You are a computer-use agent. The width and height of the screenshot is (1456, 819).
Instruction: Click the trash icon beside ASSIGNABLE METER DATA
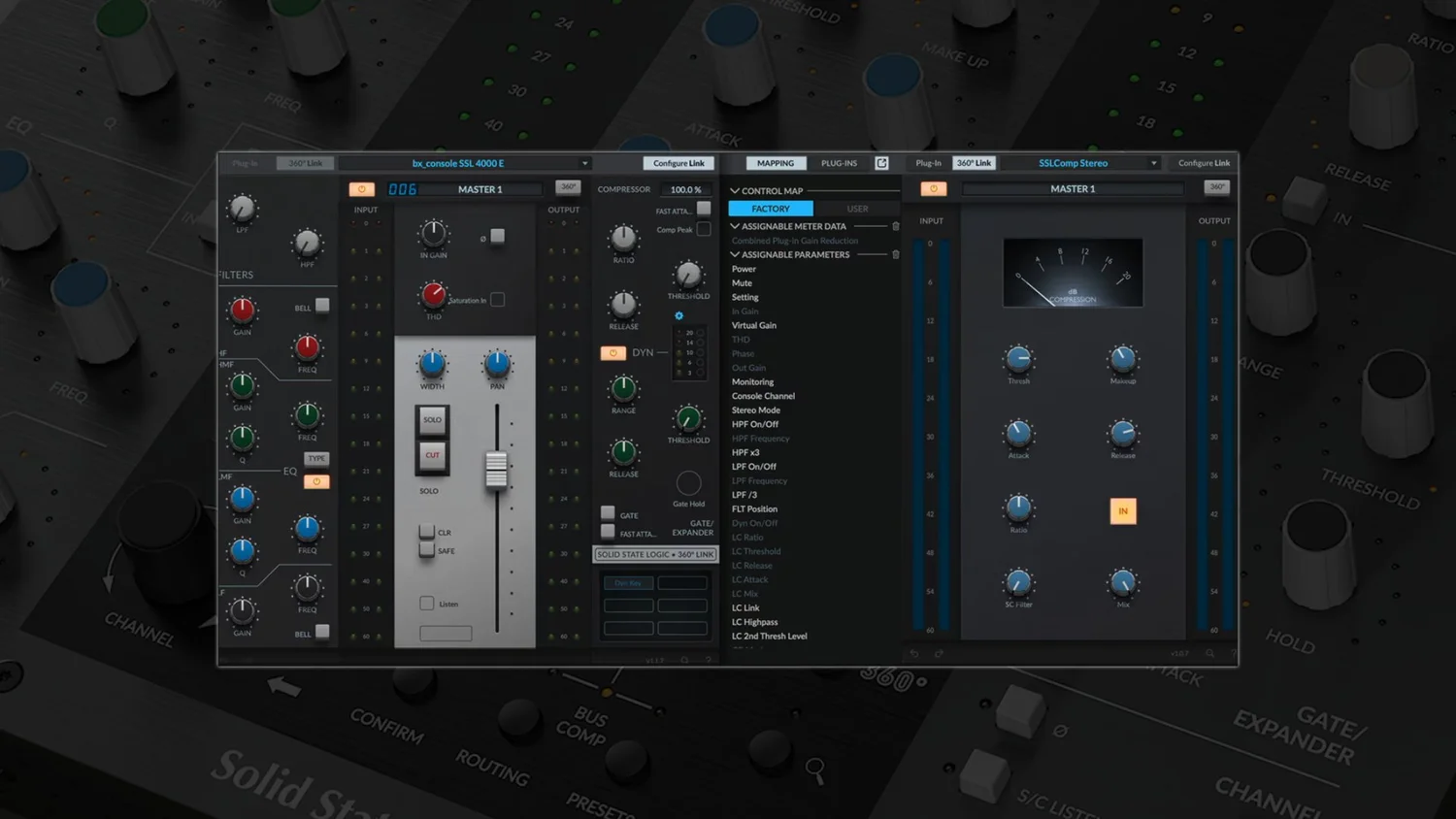point(894,225)
